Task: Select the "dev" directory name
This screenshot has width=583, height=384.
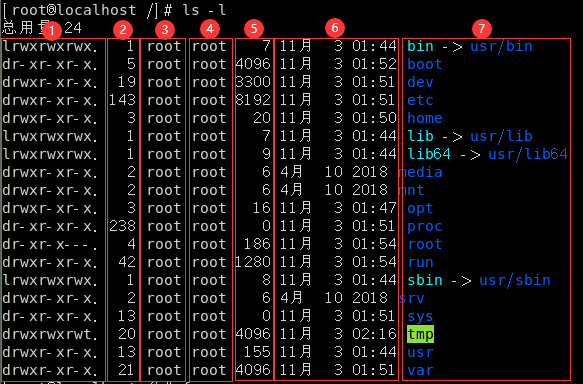Action: (x=421, y=82)
